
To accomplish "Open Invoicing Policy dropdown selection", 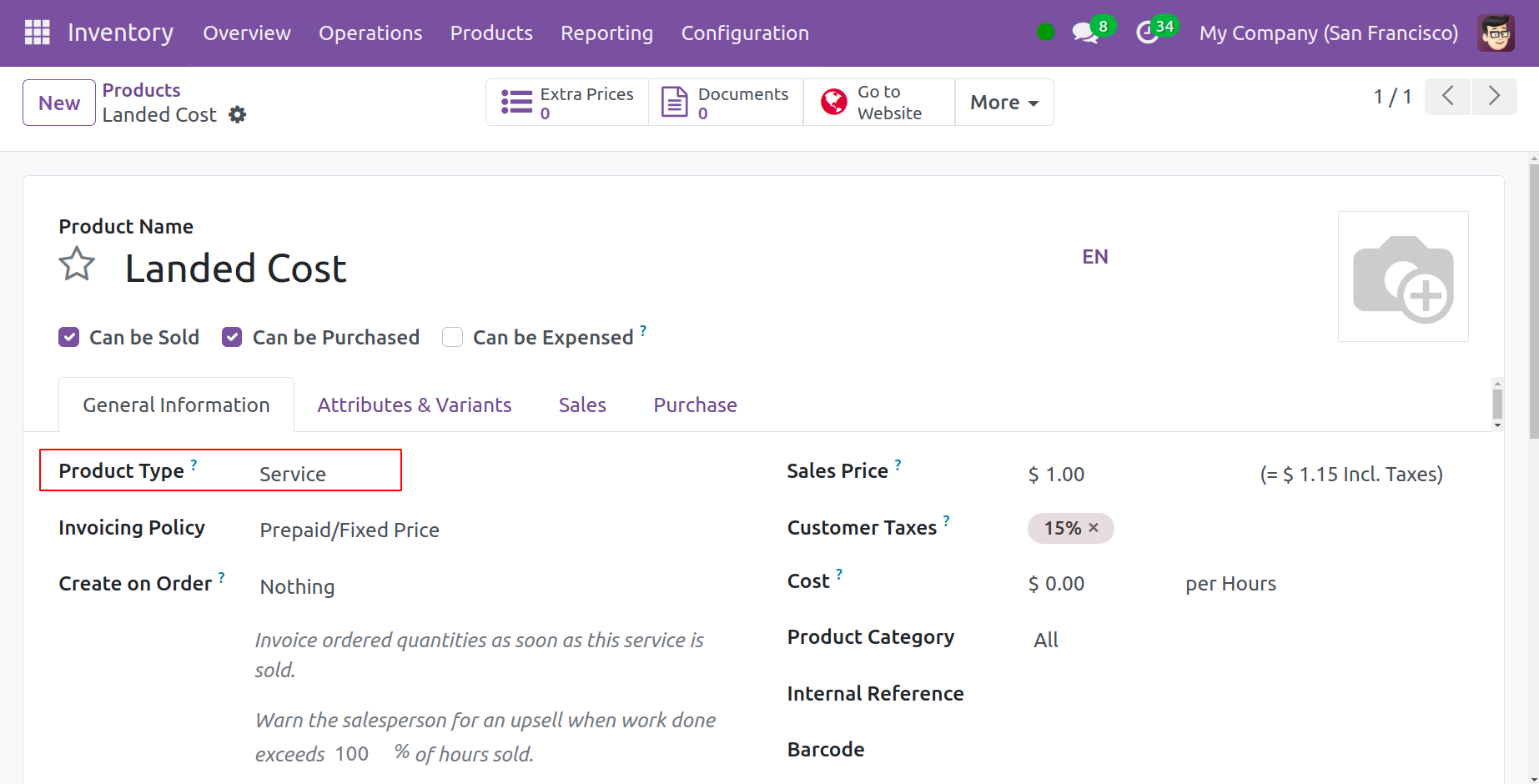I will [x=350, y=530].
